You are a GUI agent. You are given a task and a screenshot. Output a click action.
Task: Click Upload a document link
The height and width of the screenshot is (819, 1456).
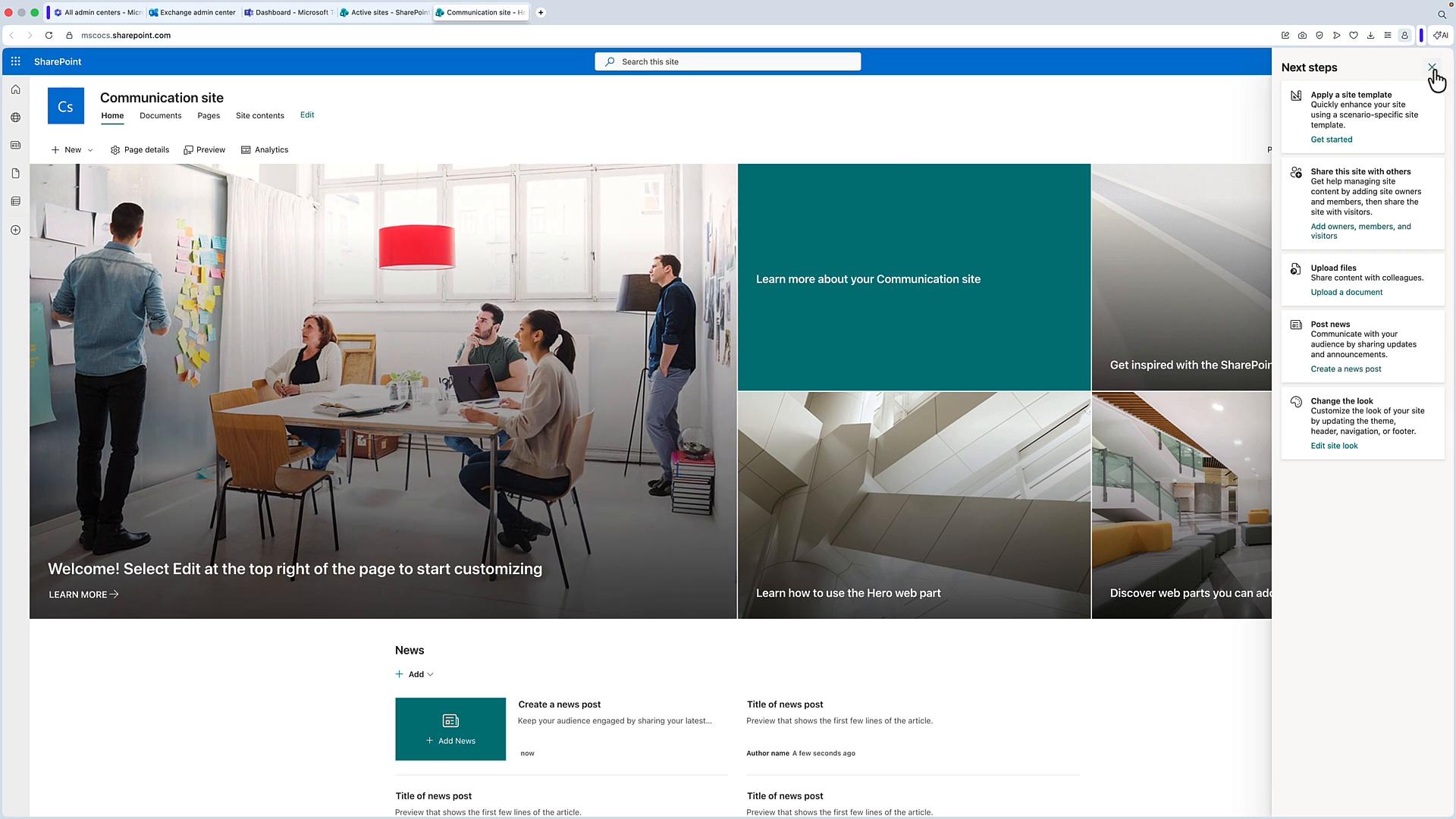1347,293
